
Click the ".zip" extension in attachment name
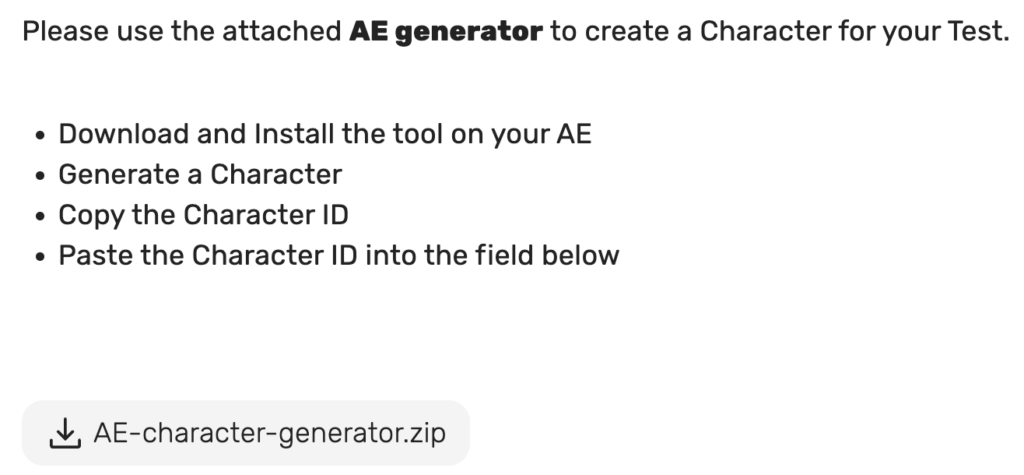(428, 433)
